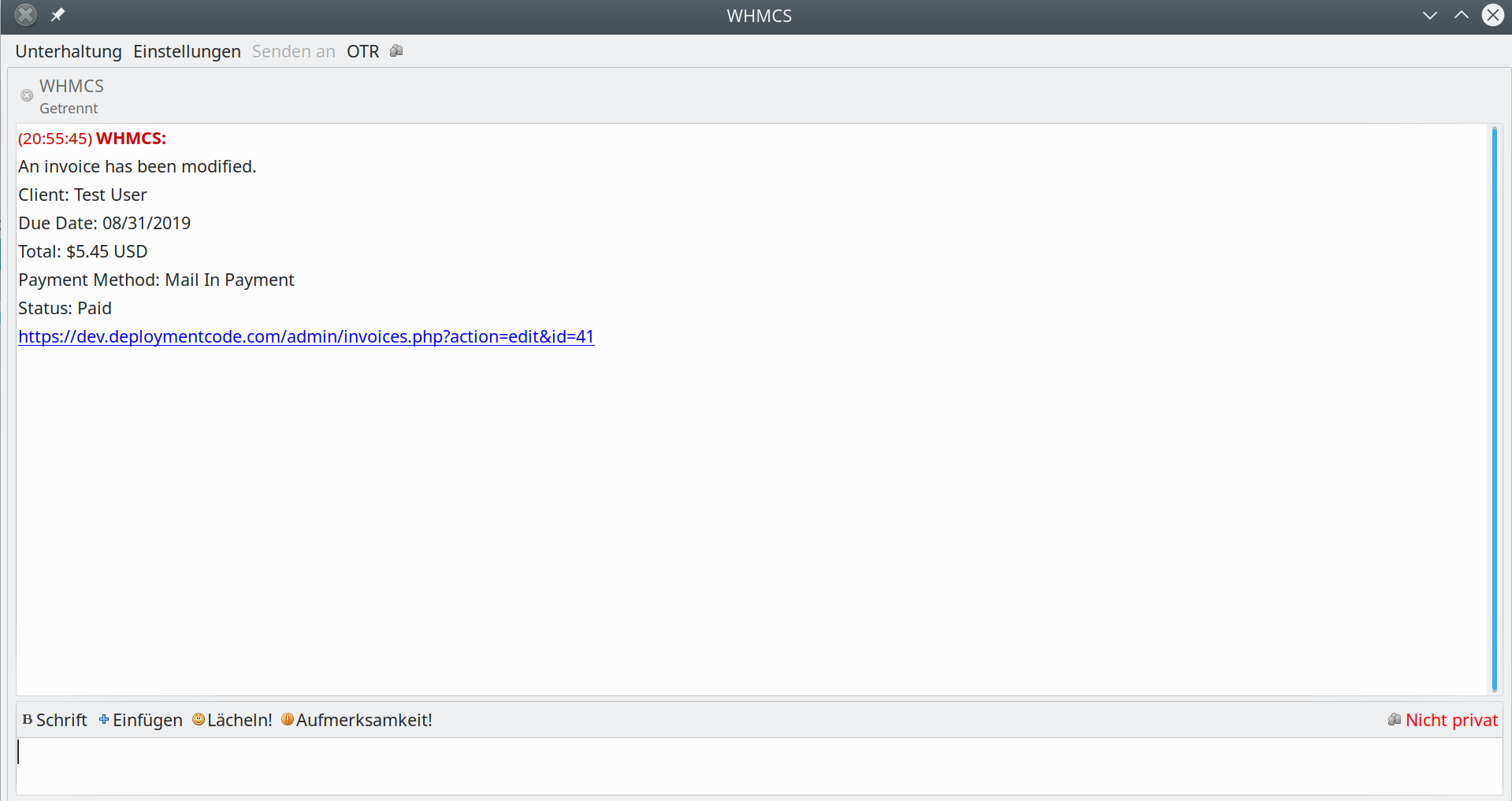Image resolution: width=1512 pixels, height=801 pixels.
Task: Open the Schrift formatting menu
Action: point(54,720)
